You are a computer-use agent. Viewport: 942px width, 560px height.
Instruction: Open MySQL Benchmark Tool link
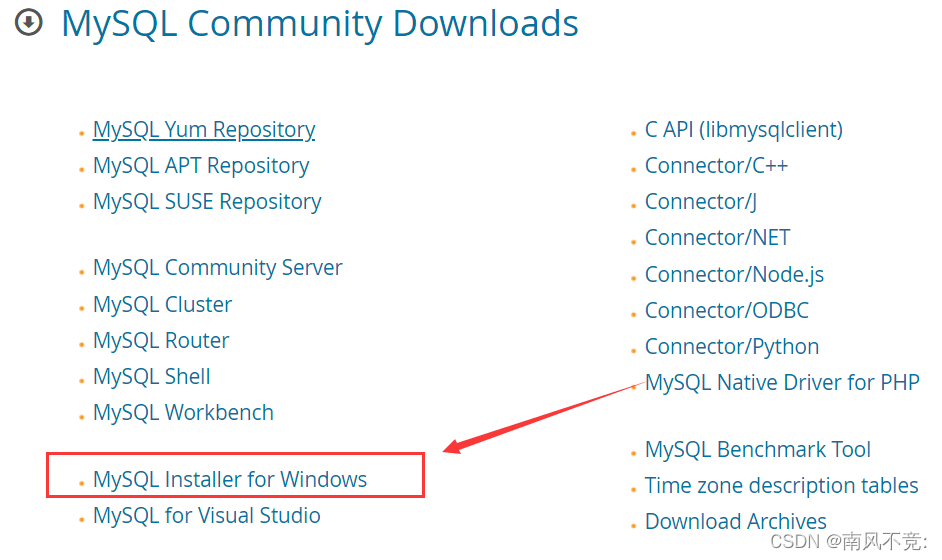click(758, 449)
